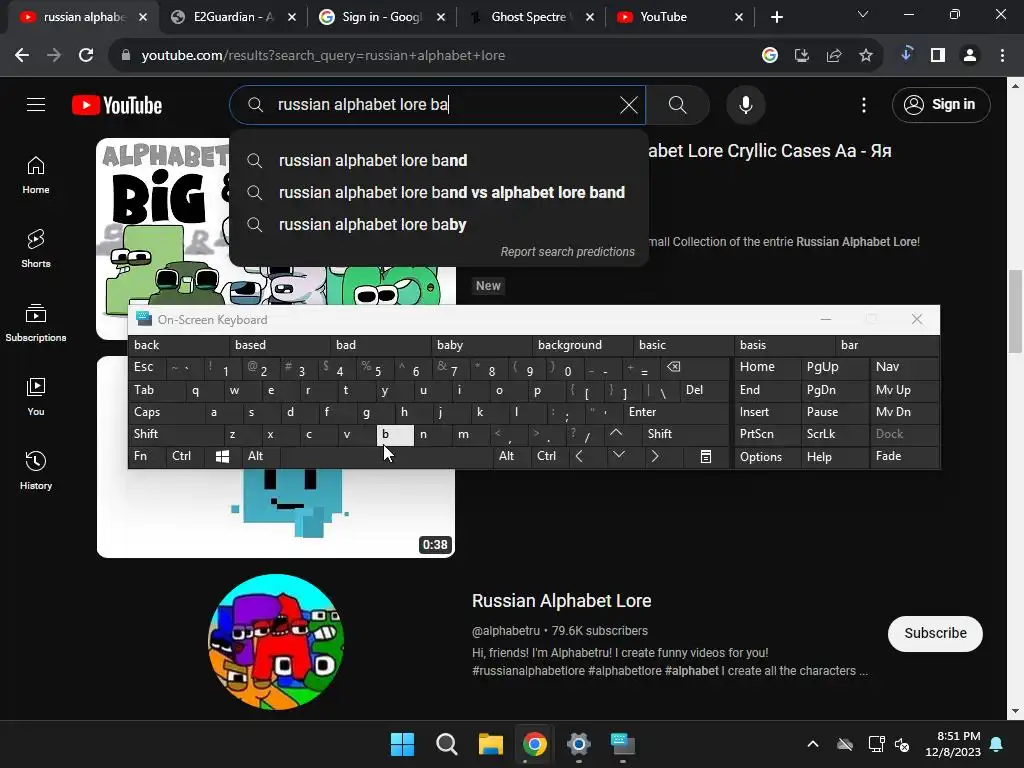Share this page from address bar
The width and height of the screenshot is (1024, 768).
click(x=834, y=56)
